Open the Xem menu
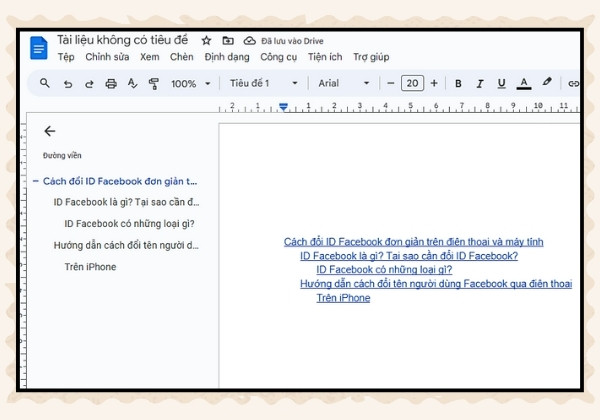 pyautogui.click(x=150, y=57)
